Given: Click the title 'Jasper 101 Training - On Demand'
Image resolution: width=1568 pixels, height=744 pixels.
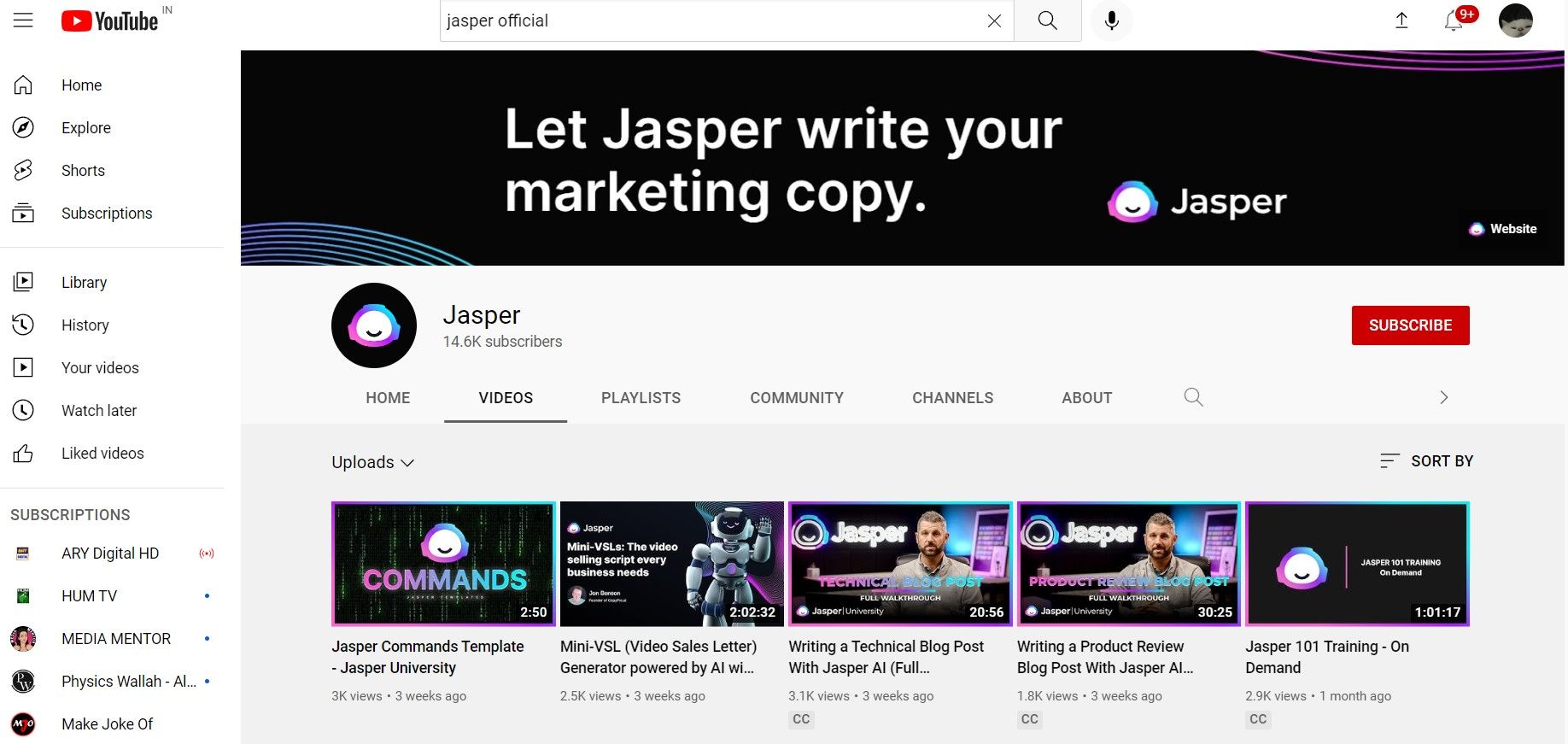Looking at the screenshot, I should 1327,658.
